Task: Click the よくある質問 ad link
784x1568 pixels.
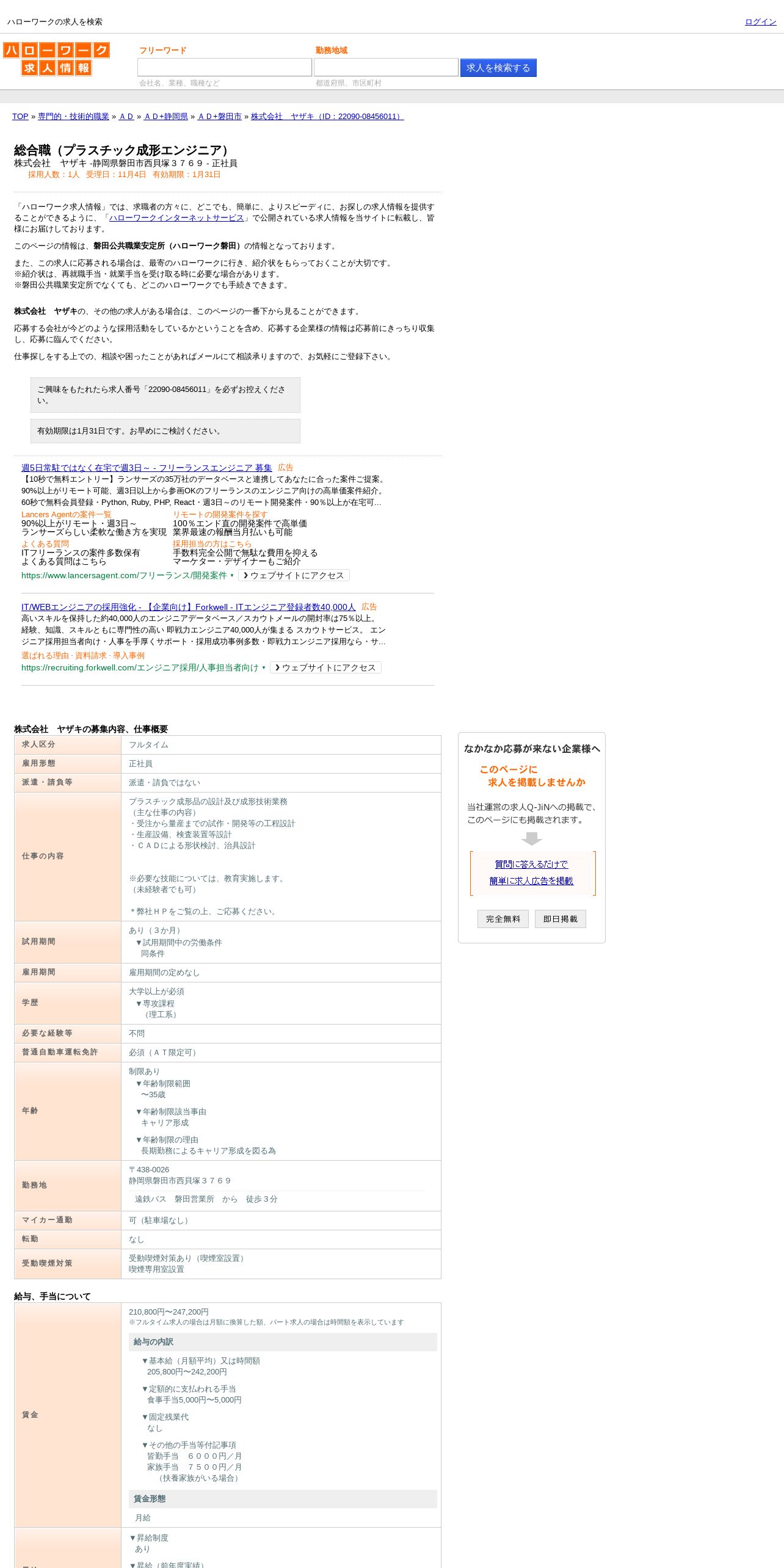Action: point(45,544)
